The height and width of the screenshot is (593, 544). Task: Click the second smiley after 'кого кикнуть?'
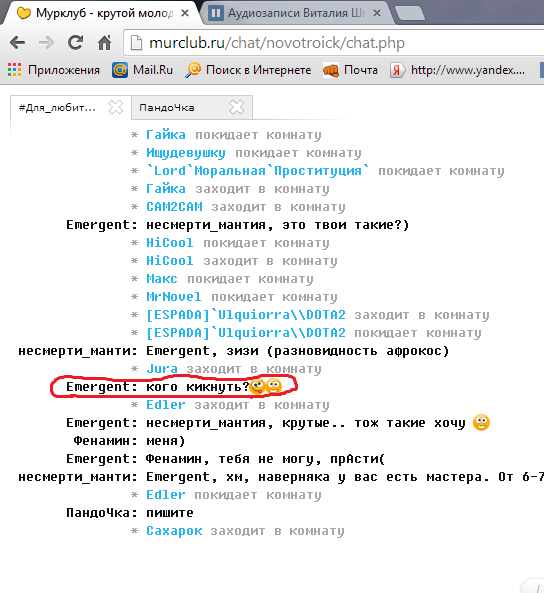click(274, 386)
